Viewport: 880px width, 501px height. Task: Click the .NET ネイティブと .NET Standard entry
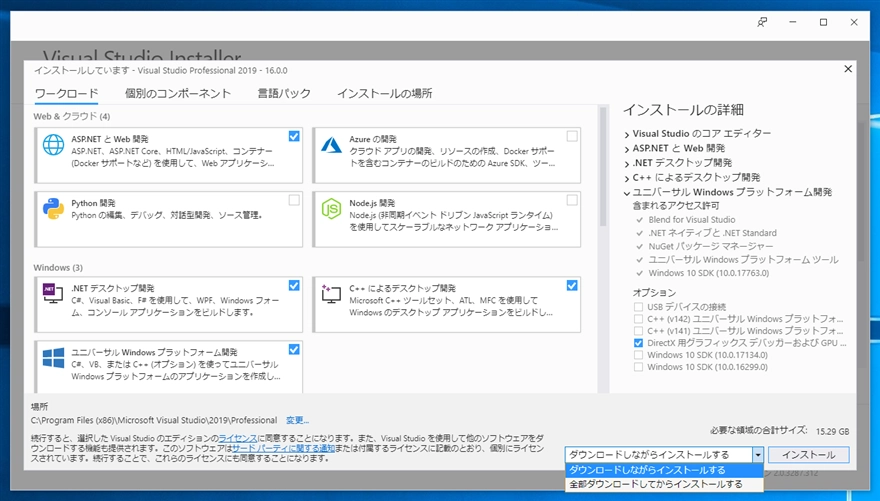pyautogui.click(x=712, y=233)
